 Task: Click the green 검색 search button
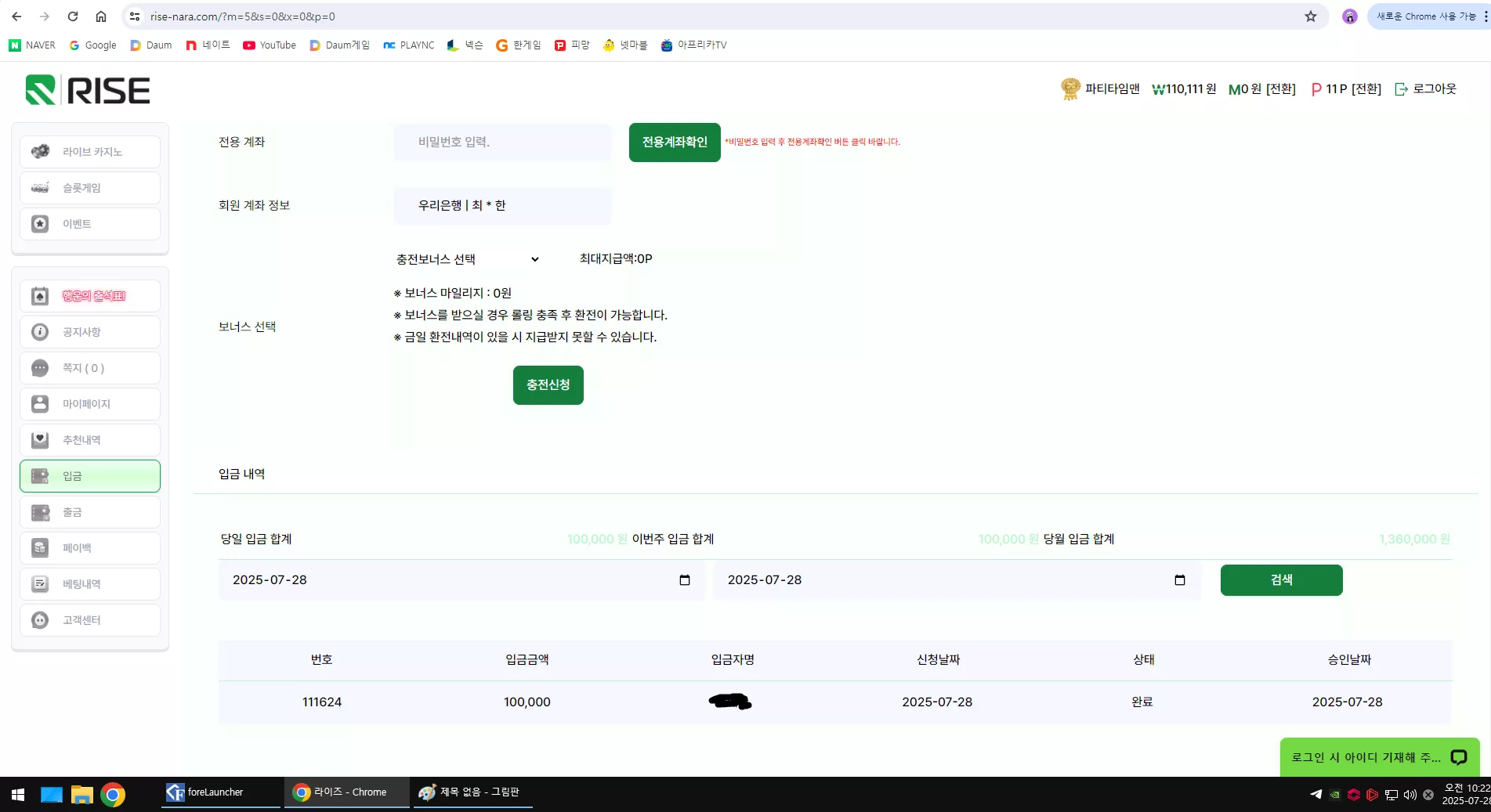click(1282, 580)
